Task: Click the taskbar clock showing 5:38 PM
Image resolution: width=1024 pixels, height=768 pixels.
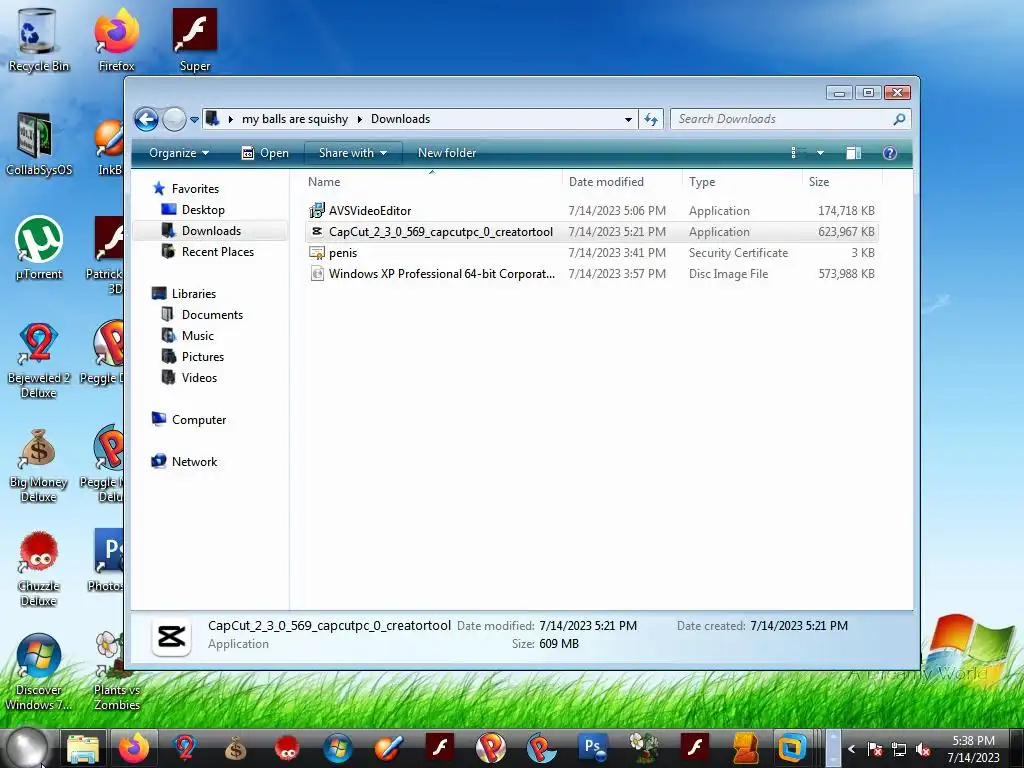Action: 973,749
